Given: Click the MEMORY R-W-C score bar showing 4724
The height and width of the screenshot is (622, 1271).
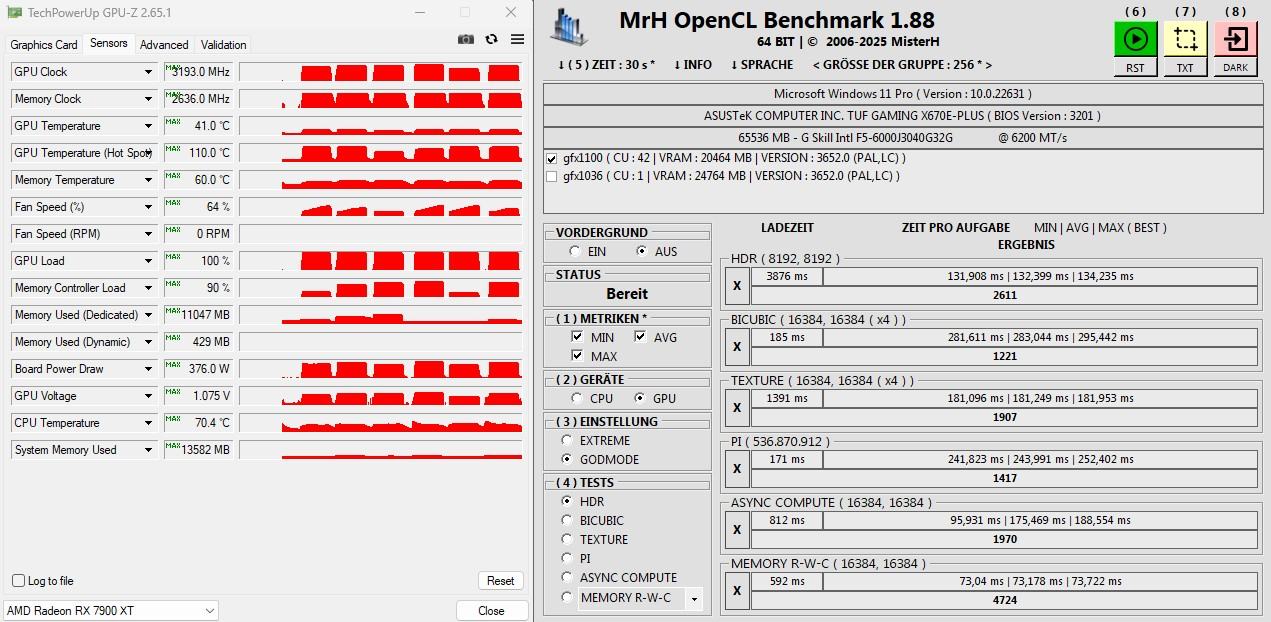Looking at the screenshot, I should tap(1004, 600).
